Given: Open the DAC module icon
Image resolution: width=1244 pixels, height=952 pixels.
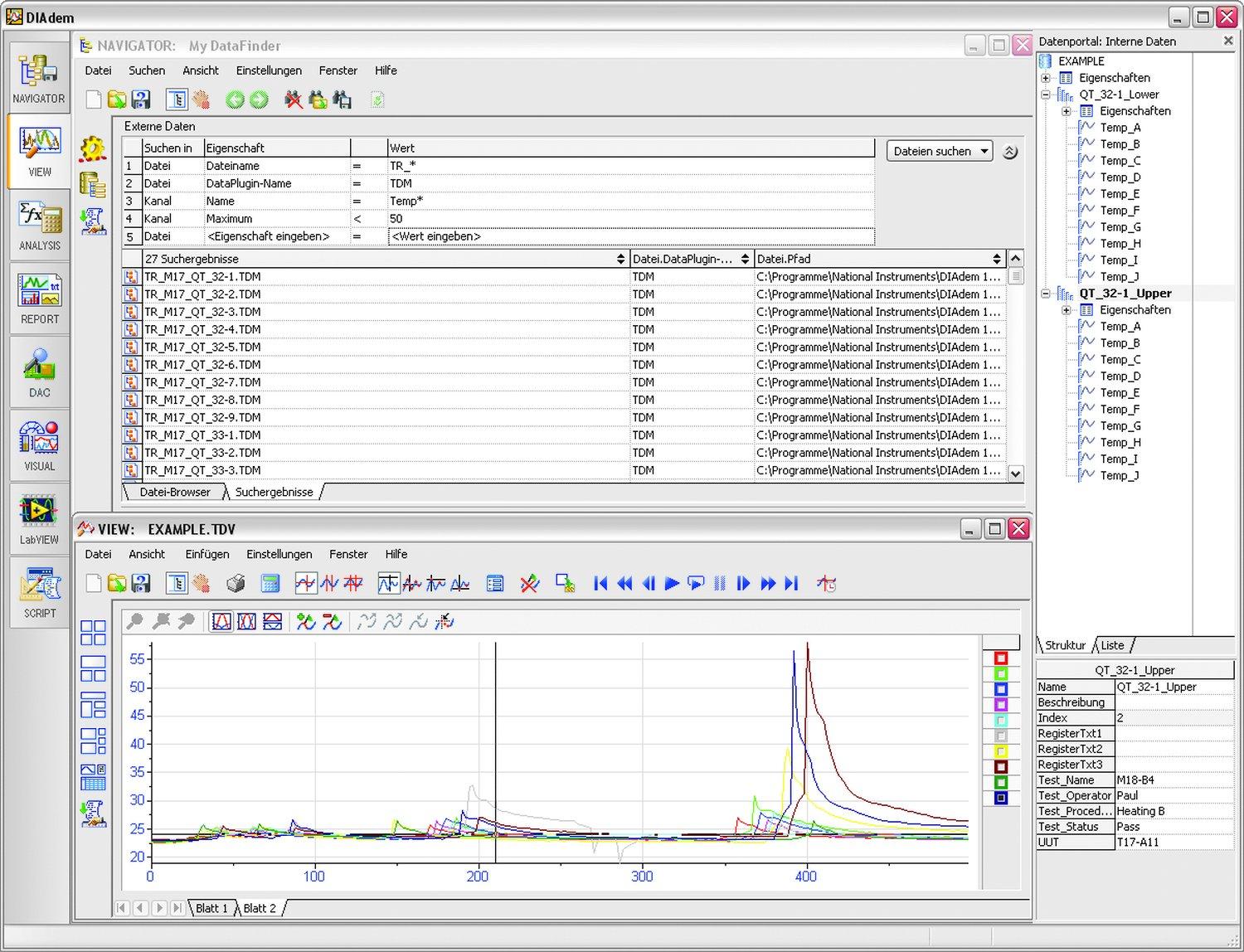Looking at the screenshot, I should [x=40, y=372].
